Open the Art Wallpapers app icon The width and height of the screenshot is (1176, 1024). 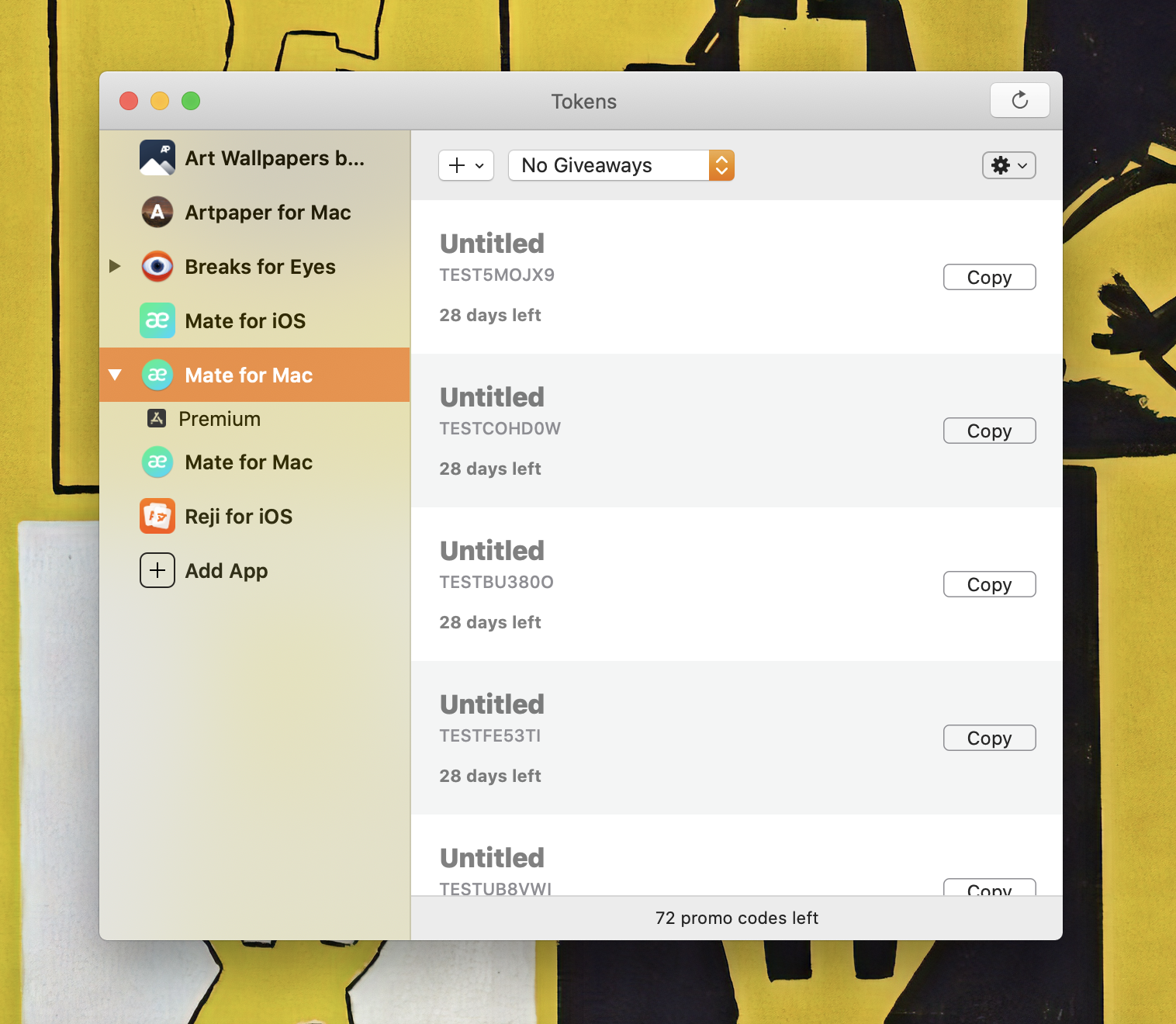point(157,158)
